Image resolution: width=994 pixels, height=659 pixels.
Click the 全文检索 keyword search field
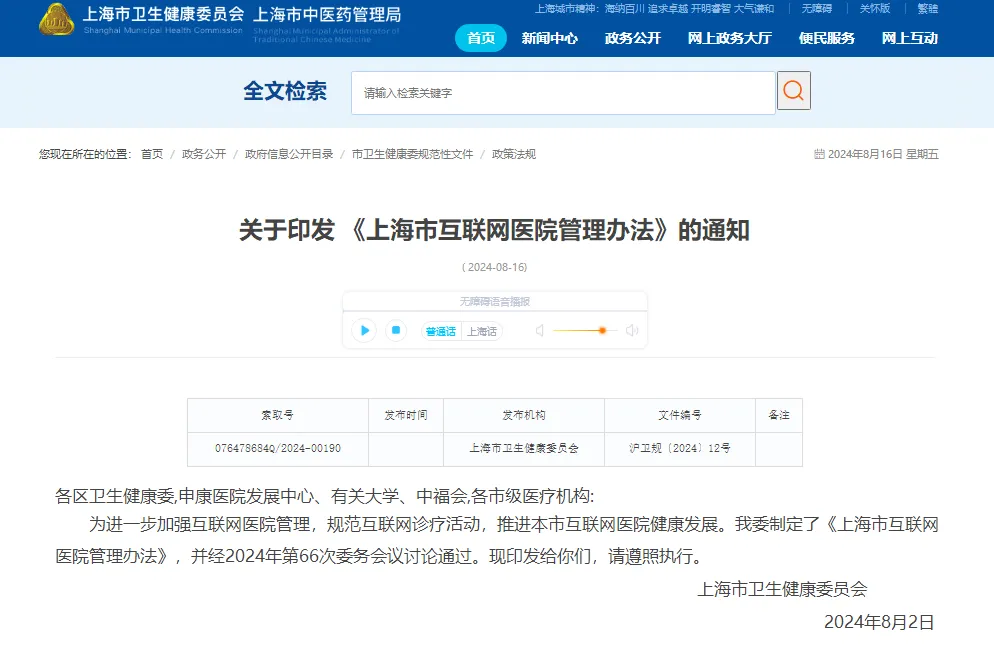pyautogui.click(x=563, y=92)
